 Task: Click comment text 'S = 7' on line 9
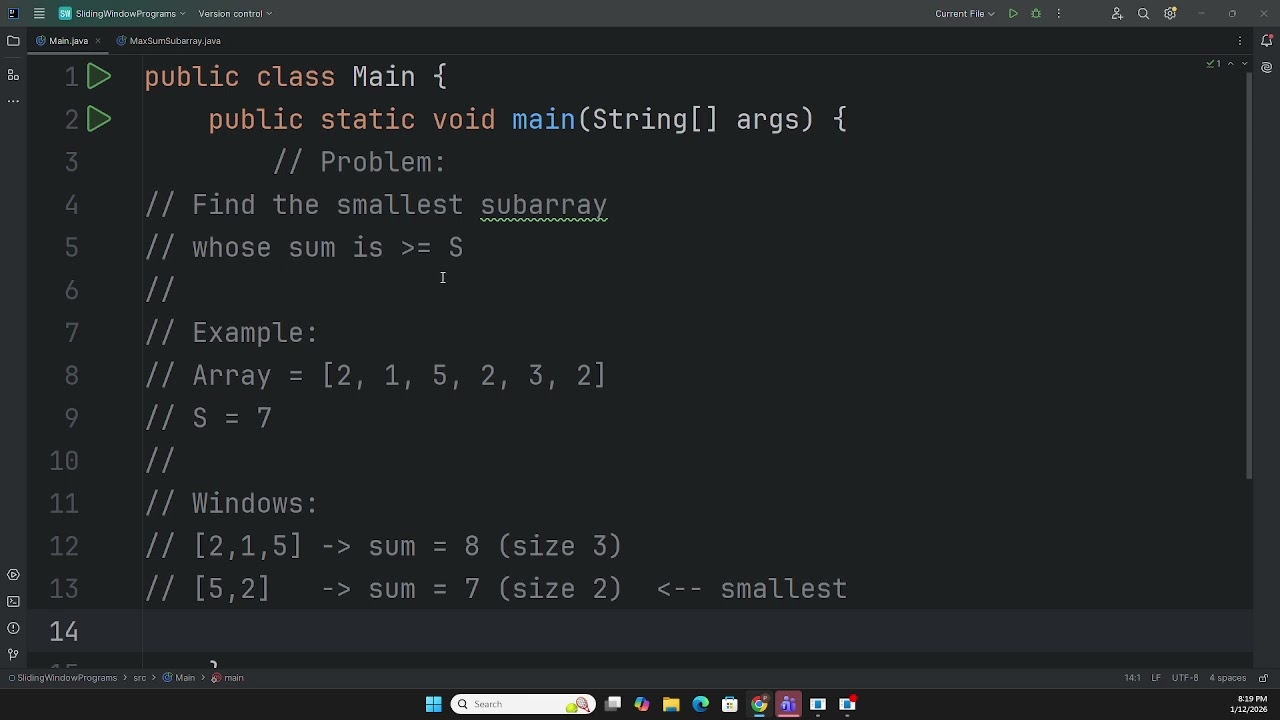tap(231, 418)
